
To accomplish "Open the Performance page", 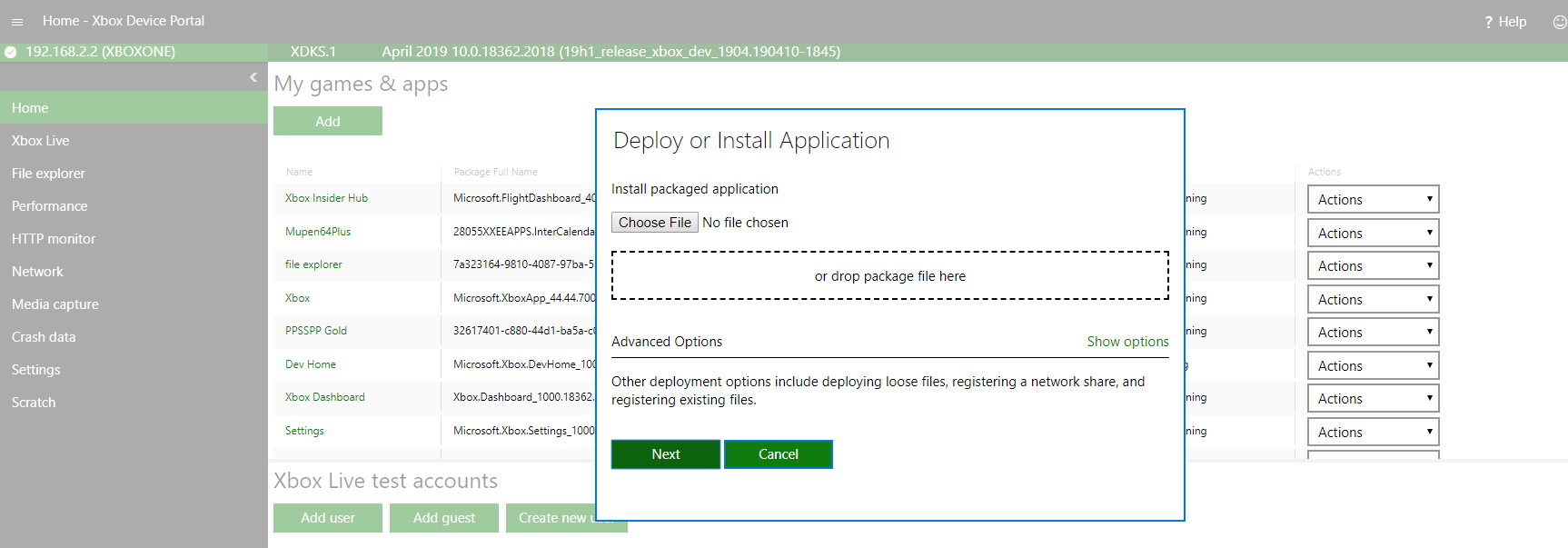I will (50, 206).
